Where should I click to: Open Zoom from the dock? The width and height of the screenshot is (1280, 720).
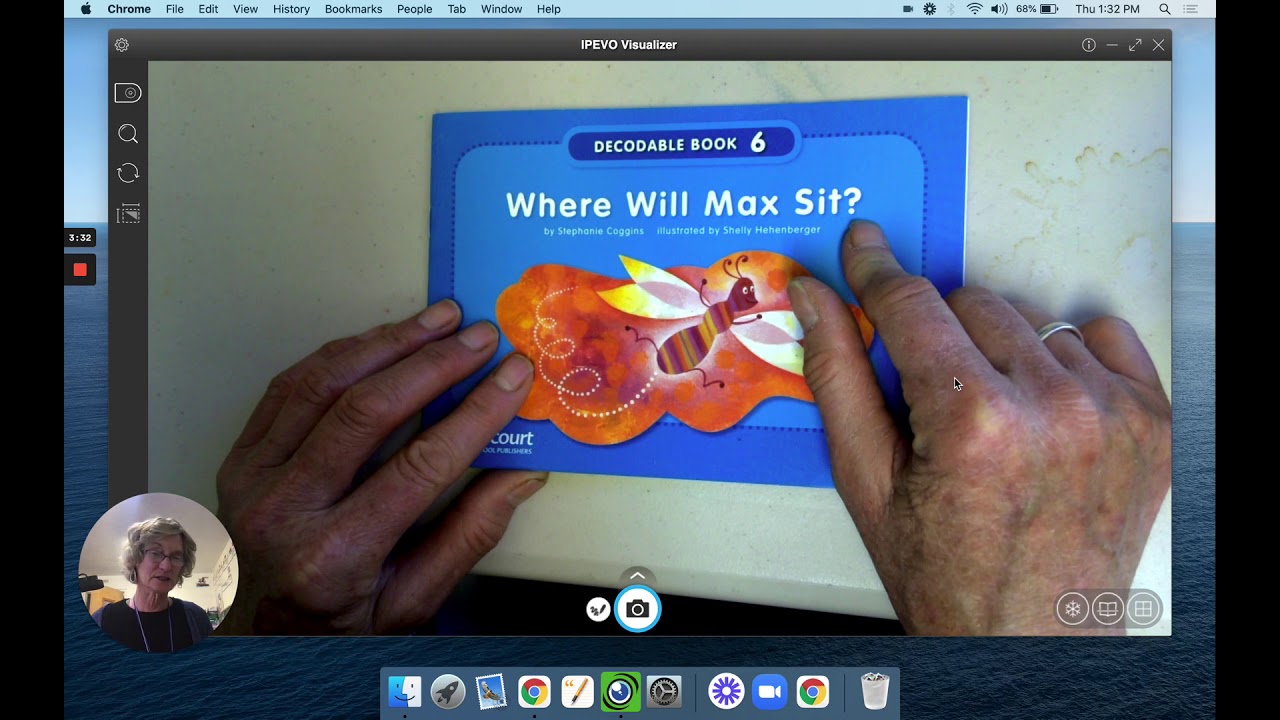tap(769, 691)
